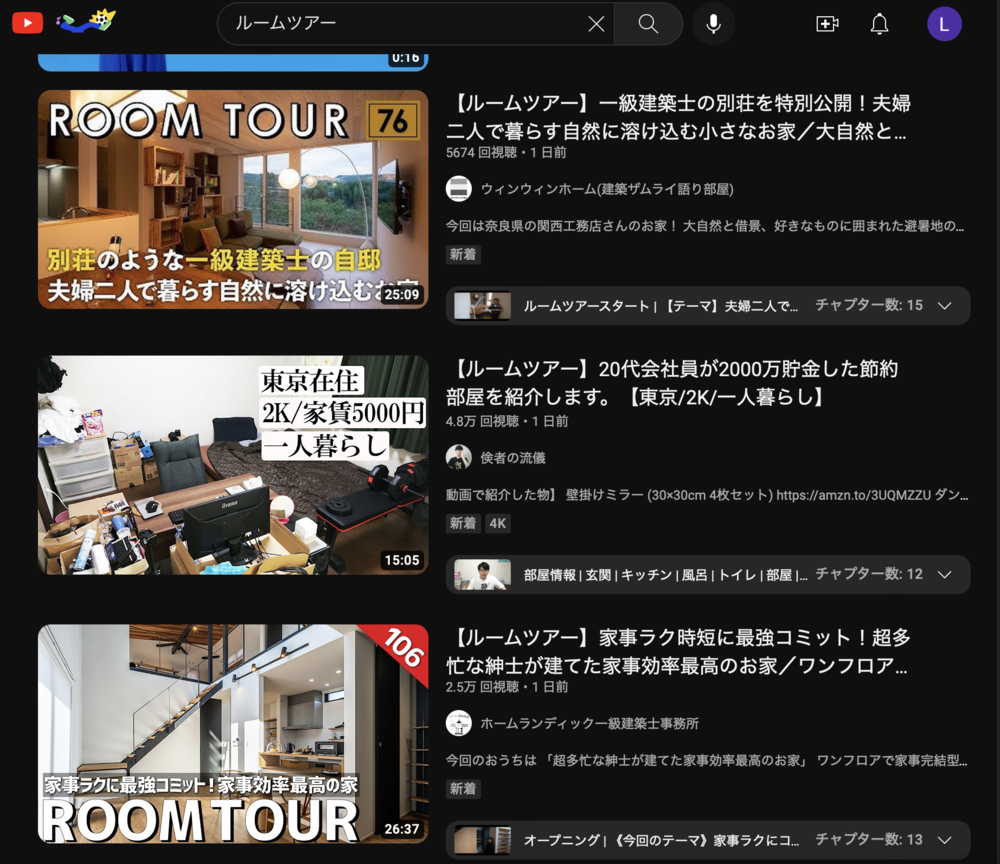The width and height of the screenshot is (1000, 864).
Task: Click description 動画で紹介した物 壁掛けミラー
Action: [707, 495]
